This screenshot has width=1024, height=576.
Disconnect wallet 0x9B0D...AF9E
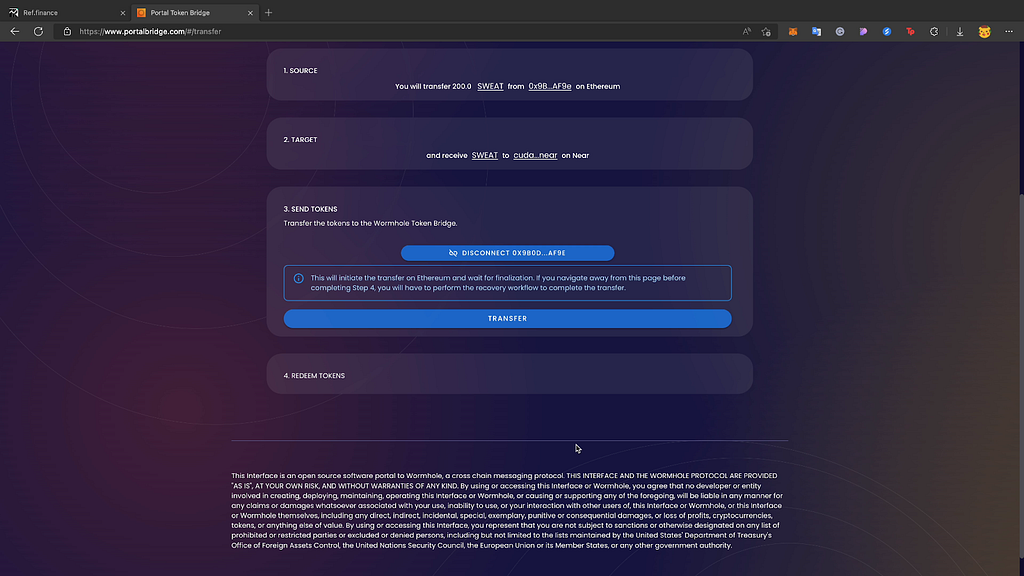coord(507,253)
